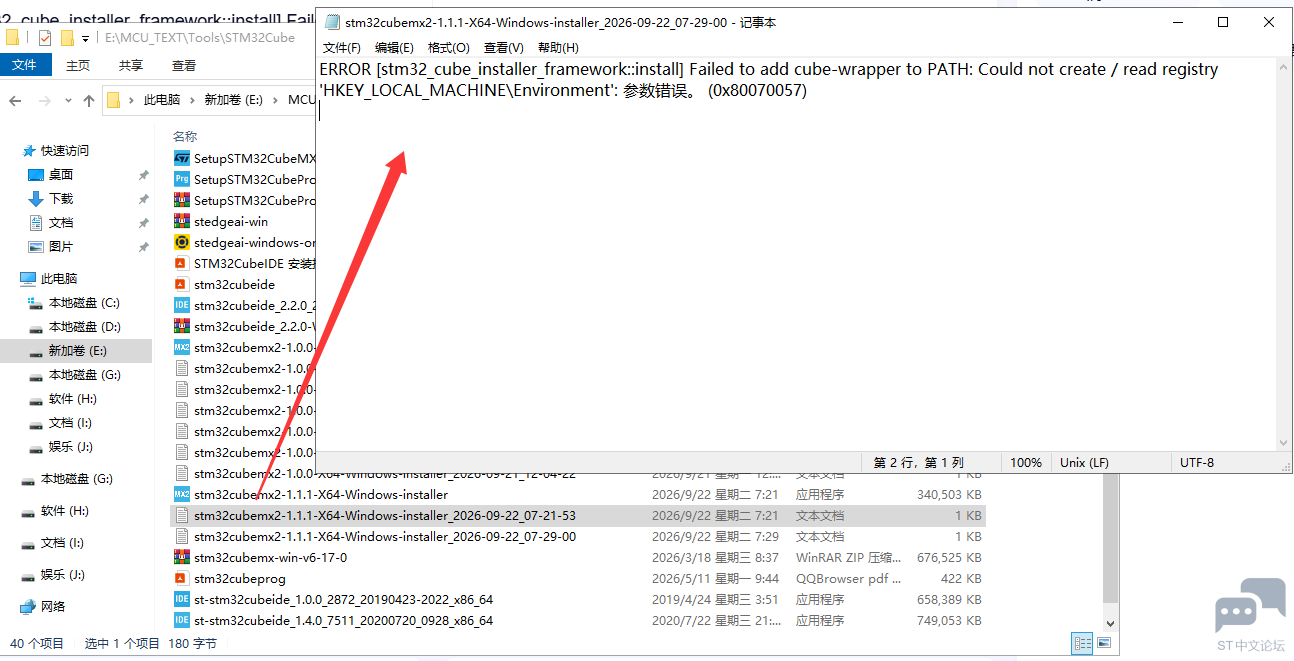The height and width of the screenshot is (661, 1294).
Task: Click the new folder icon in quick access toolbar
Action: click(67, 38)
